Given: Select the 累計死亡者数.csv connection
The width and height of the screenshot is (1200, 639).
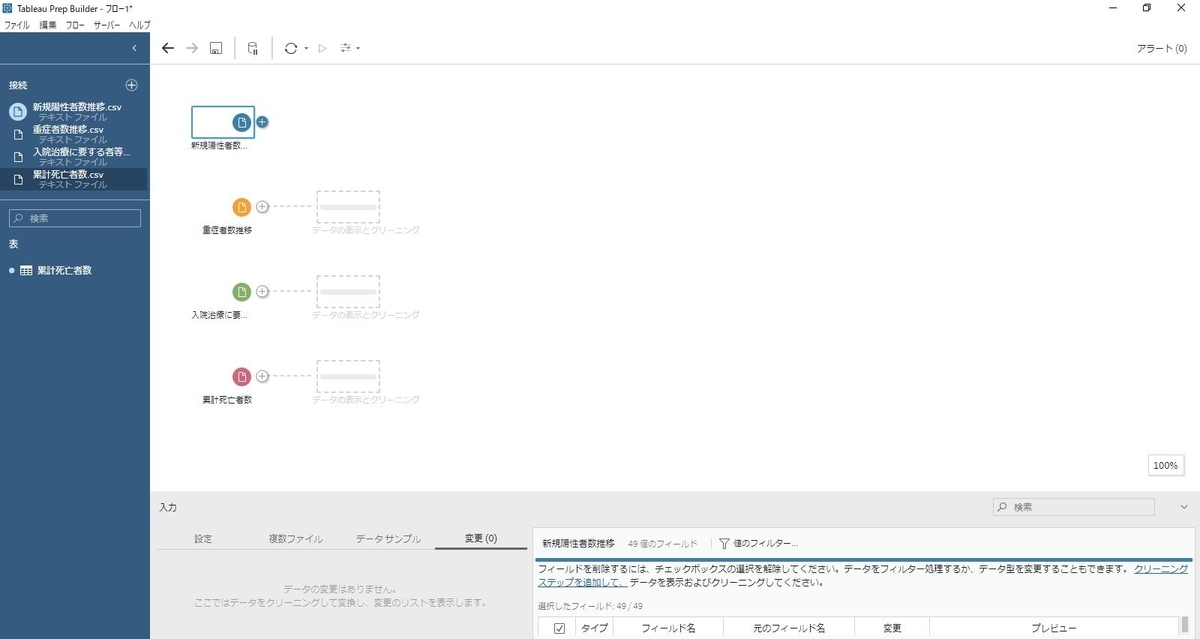Looking at the screenshot, I should 75,179.
